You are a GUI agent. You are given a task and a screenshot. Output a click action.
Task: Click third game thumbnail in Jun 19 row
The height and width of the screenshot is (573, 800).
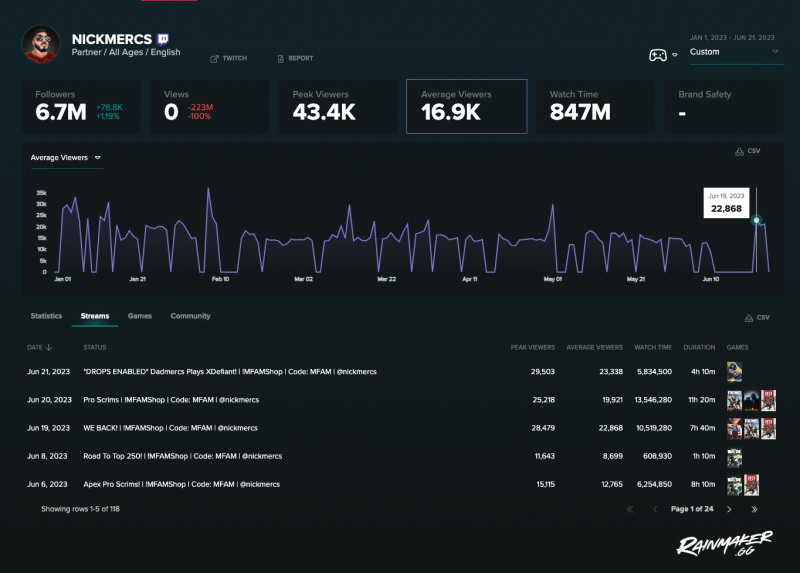[768, 429]
